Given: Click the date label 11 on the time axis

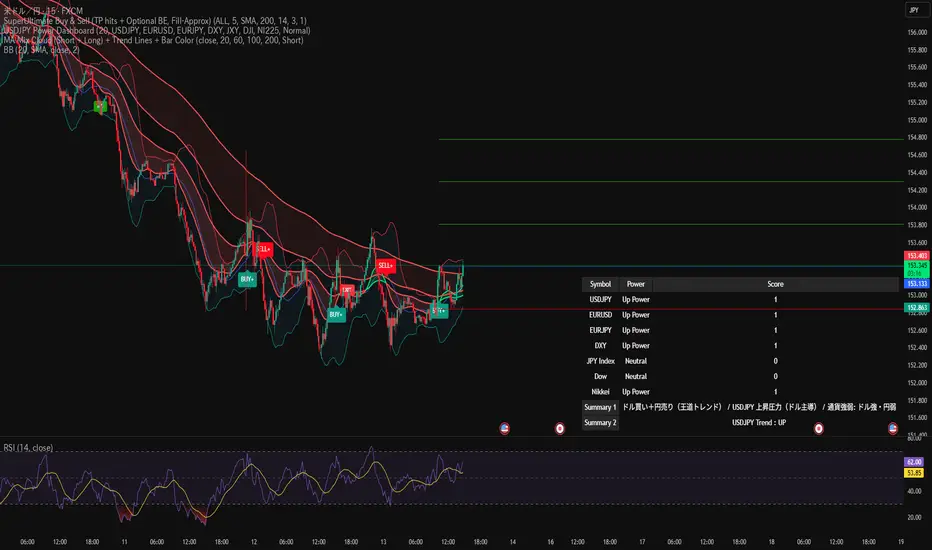Looking at the screenshot, I should tap(124, 542).
